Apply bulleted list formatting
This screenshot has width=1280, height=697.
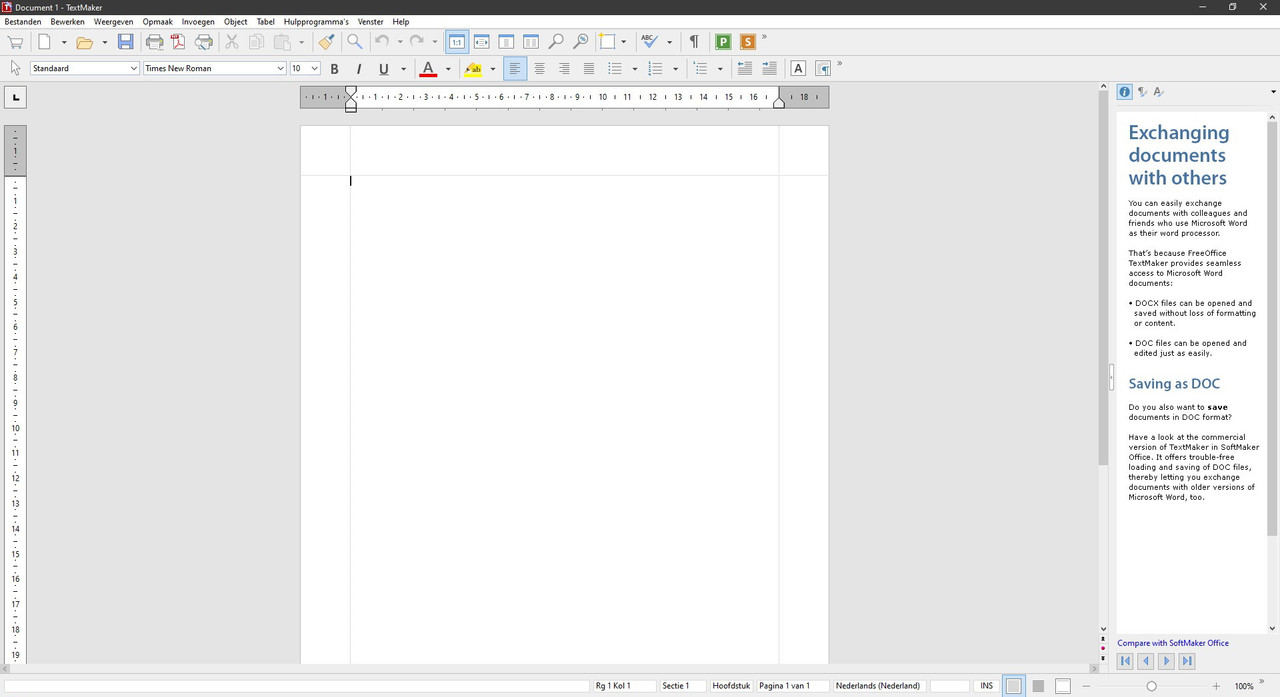615,69
